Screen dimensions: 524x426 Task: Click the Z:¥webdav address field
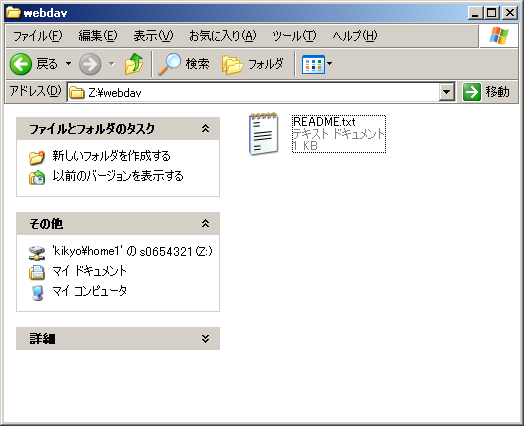[x=253, y=92]
